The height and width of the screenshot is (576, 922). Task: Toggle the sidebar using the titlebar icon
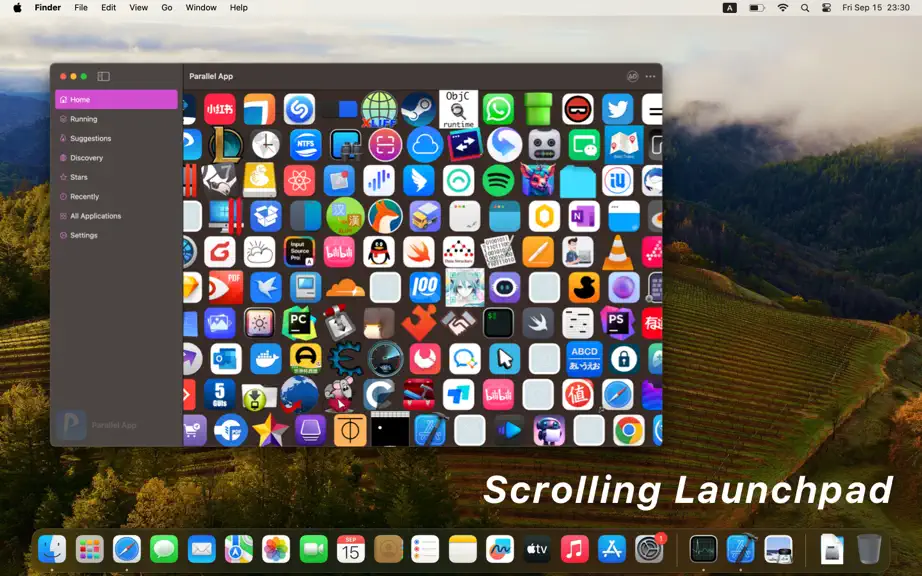click(x=103, y=76)
